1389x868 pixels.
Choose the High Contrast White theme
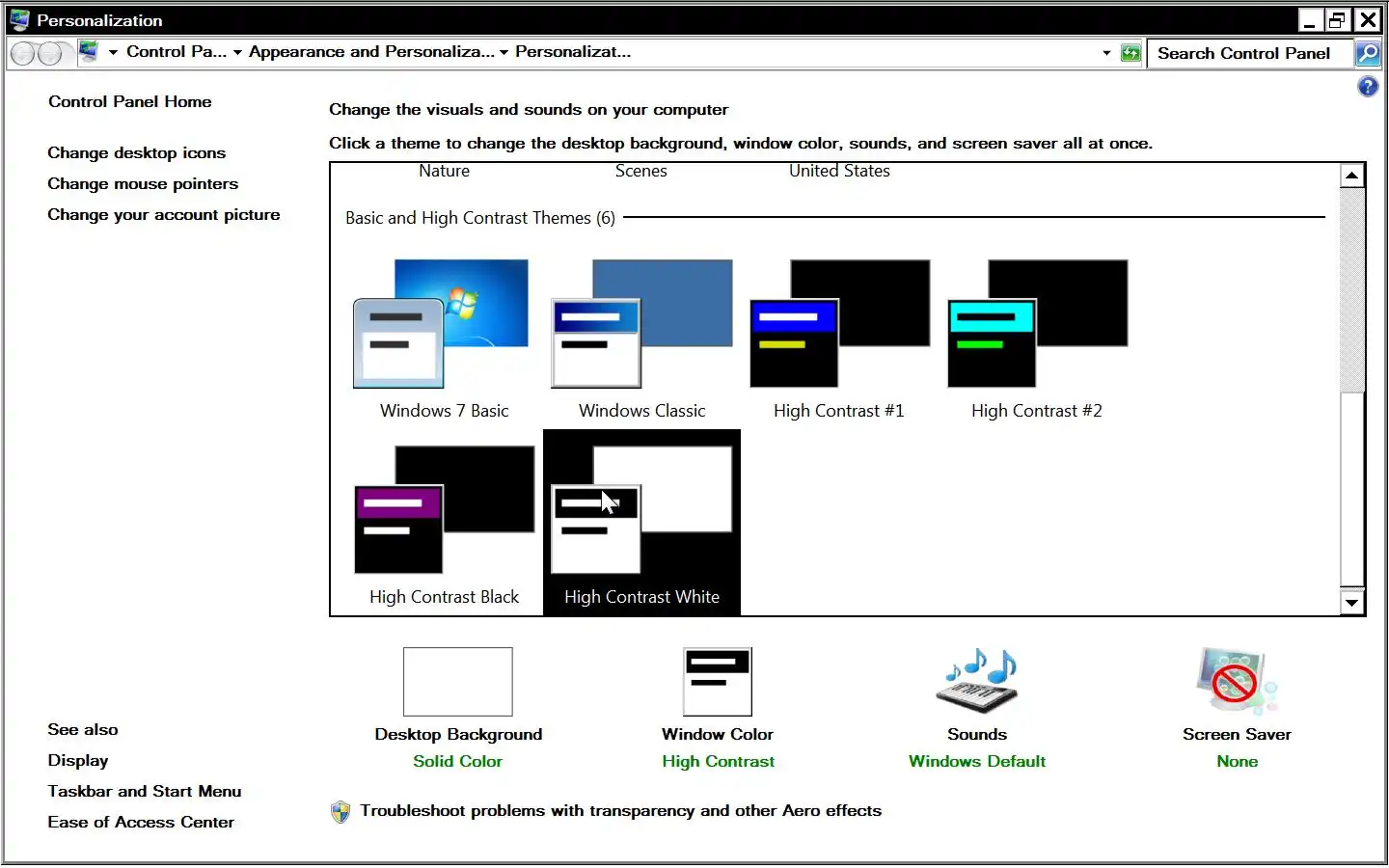[641, 522]
